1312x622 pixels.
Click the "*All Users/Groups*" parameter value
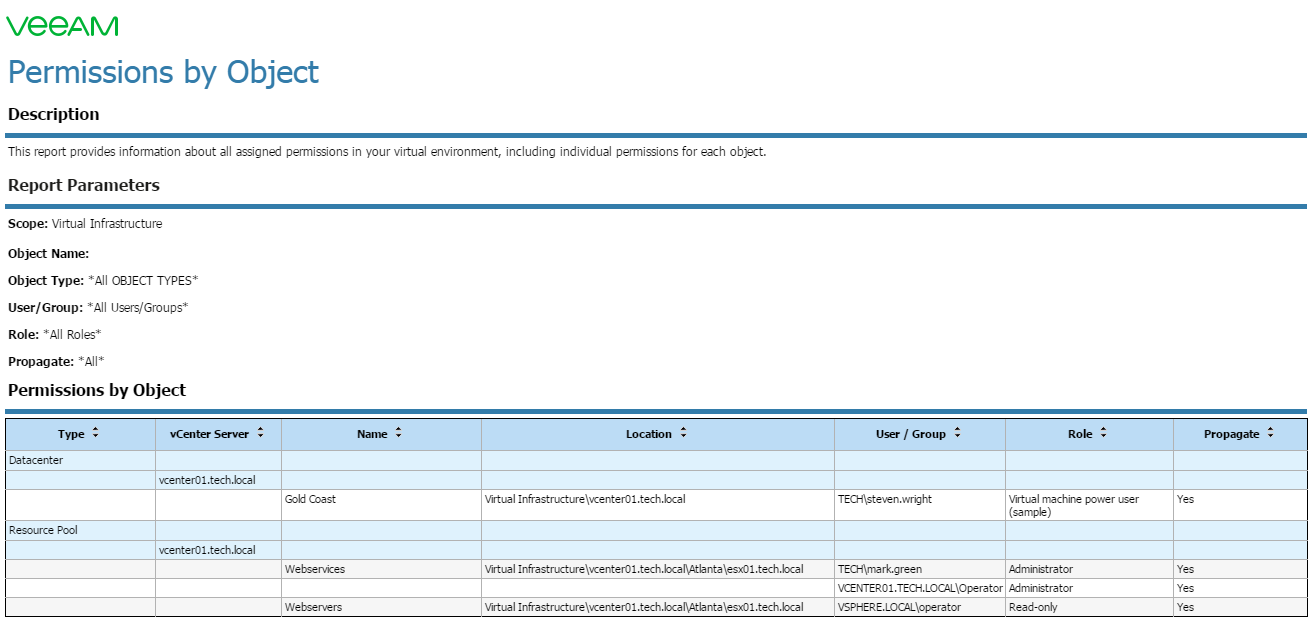137,308
